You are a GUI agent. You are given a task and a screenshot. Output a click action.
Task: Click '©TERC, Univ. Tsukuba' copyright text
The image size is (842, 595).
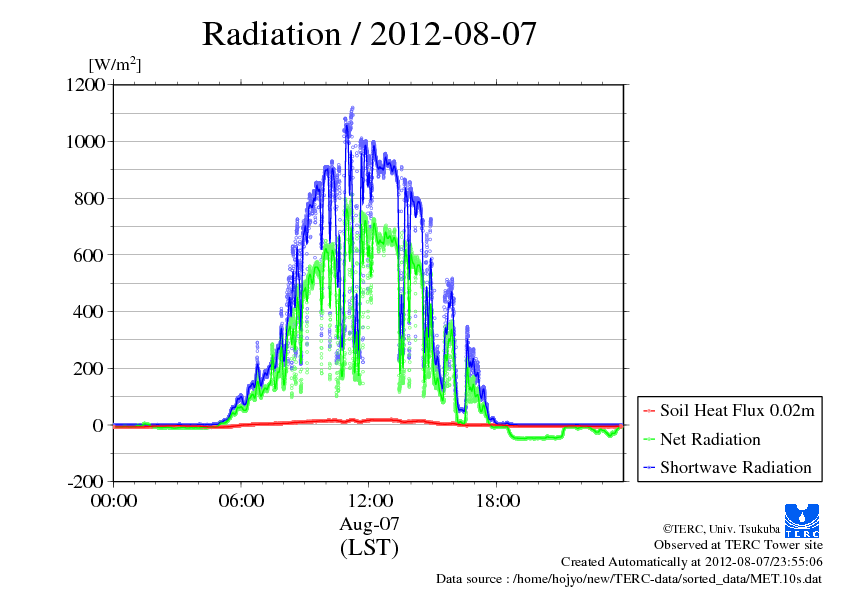click(x=721, y=529)
